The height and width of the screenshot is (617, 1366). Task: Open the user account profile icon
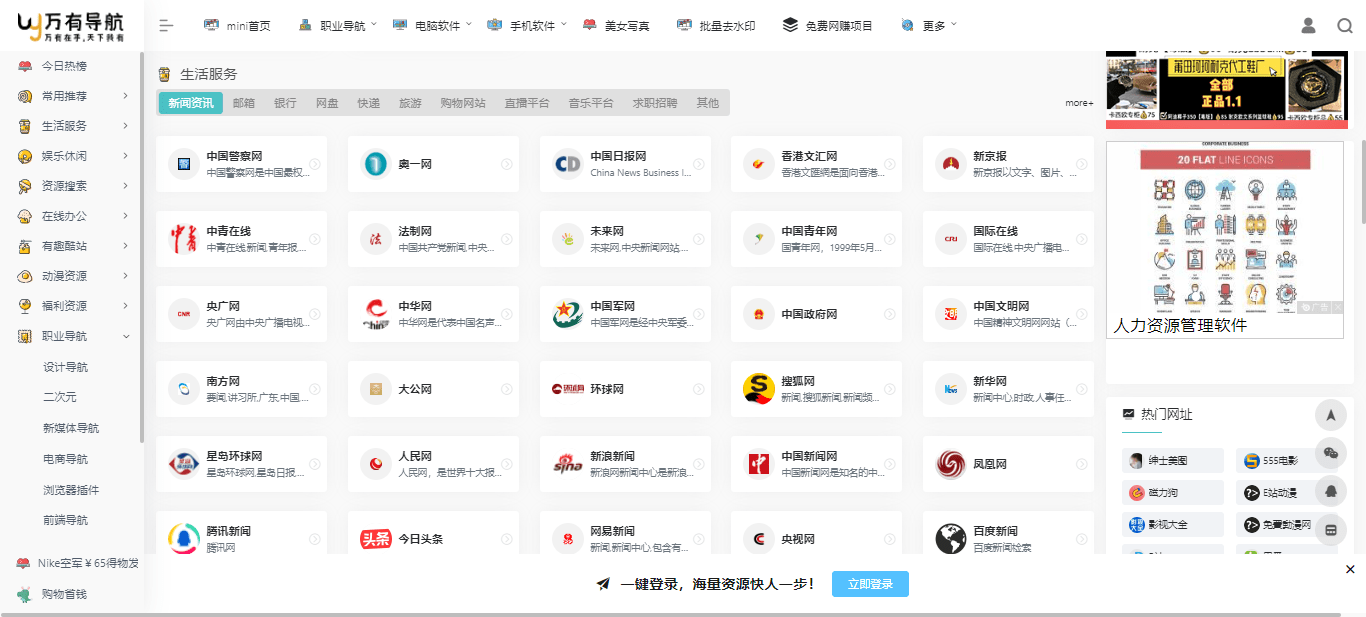coord(1308,26)
